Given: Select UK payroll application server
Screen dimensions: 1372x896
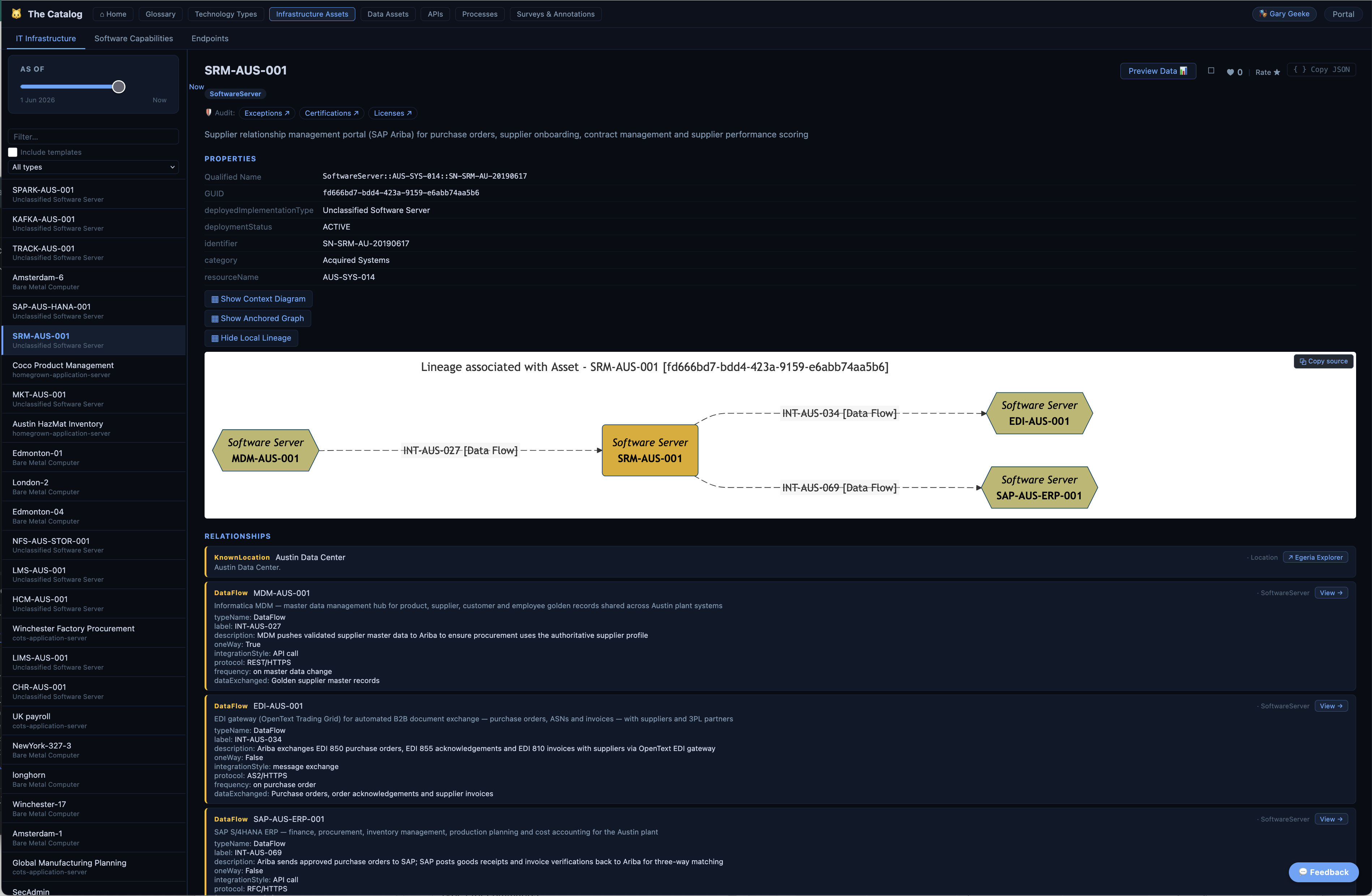Looking at the screenshot, I should tap(93, 721).
